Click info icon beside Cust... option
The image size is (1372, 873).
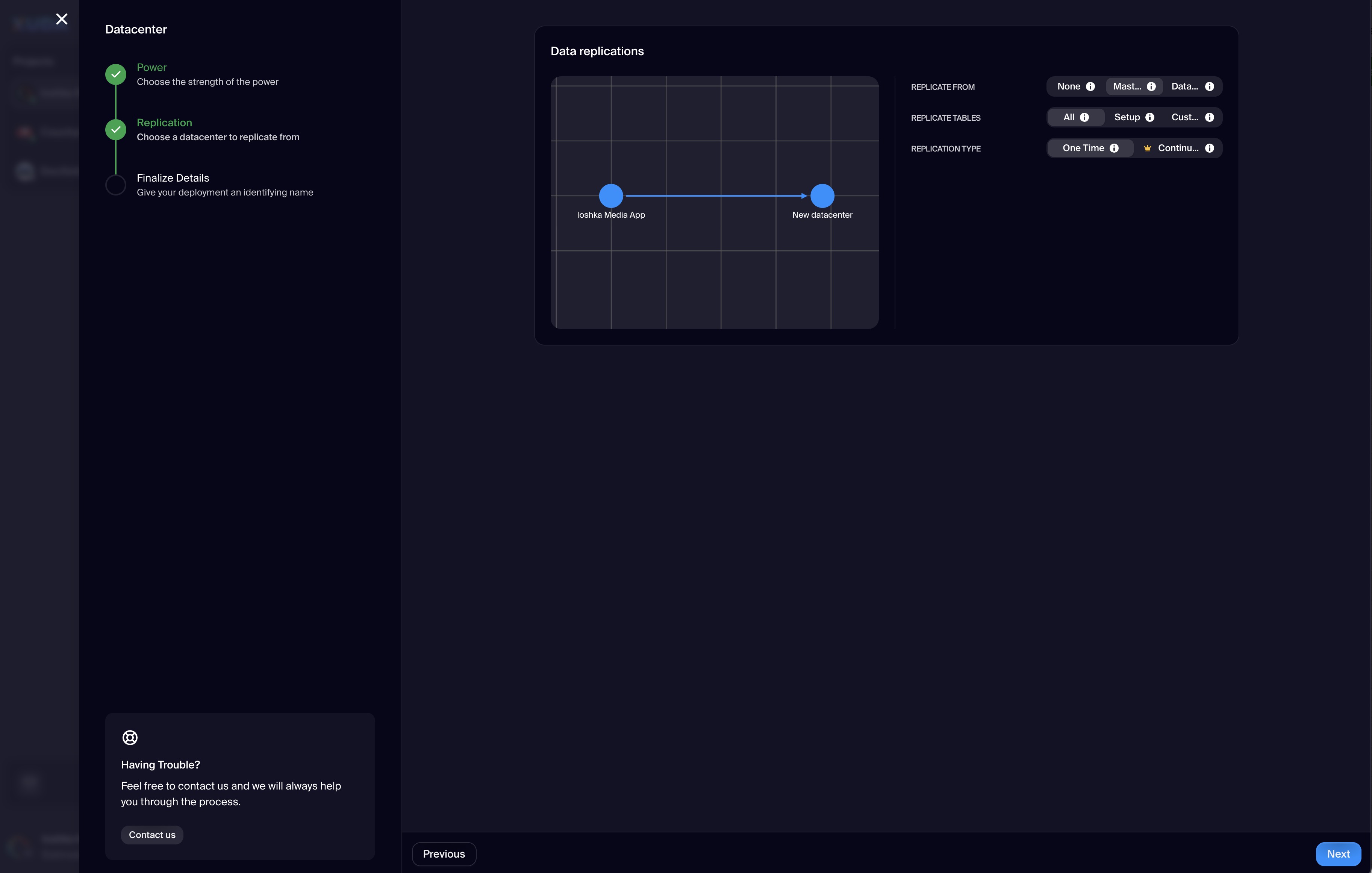point(1210,117)
